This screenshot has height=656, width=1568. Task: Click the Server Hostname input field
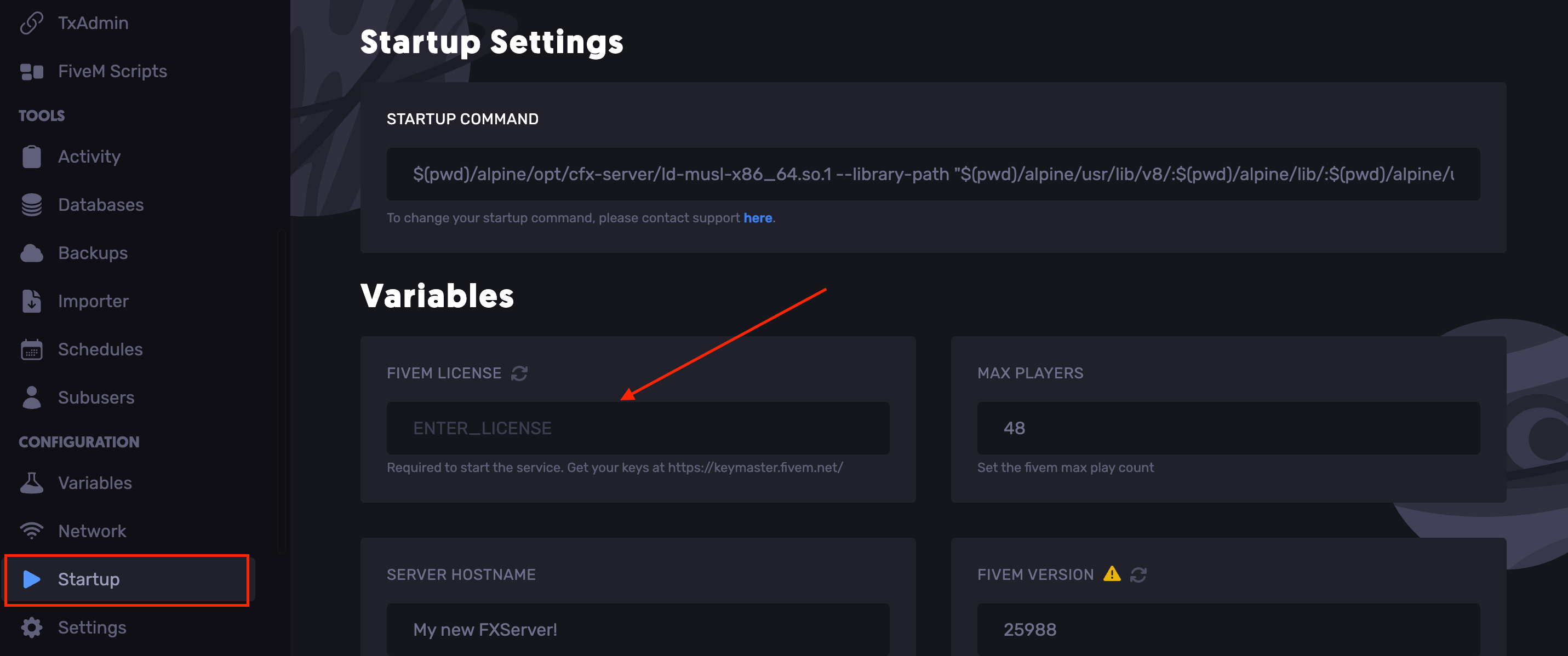(637, 629)
